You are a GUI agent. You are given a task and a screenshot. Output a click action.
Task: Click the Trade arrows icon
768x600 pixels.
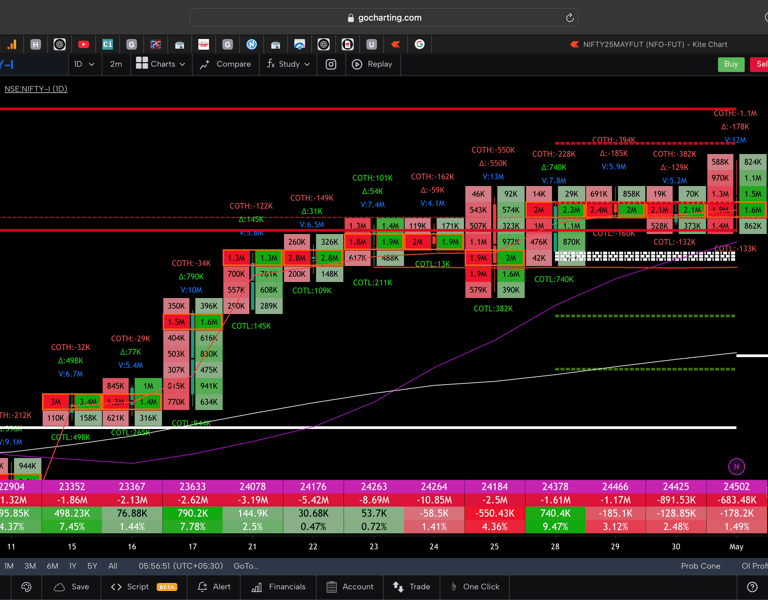coord(398,587)
